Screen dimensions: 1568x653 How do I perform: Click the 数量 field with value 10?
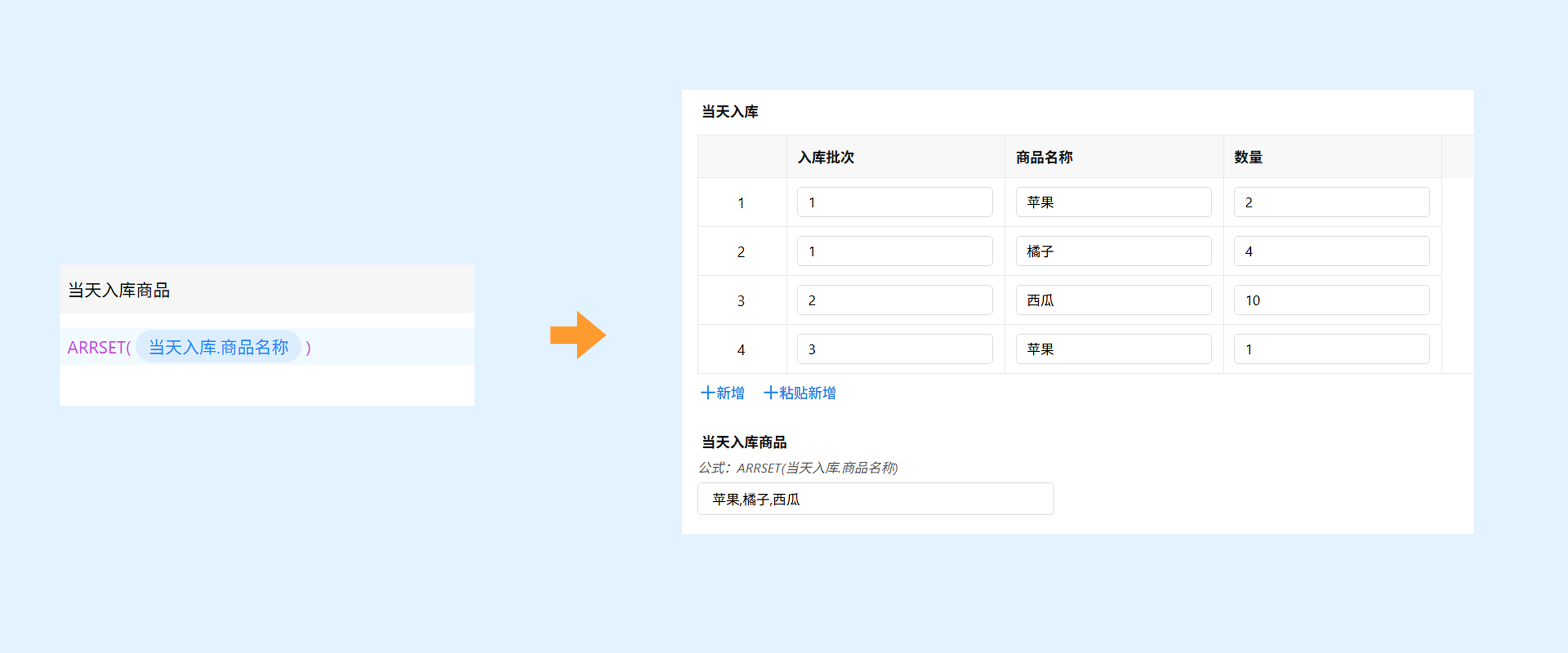(x=1331, y=301)
